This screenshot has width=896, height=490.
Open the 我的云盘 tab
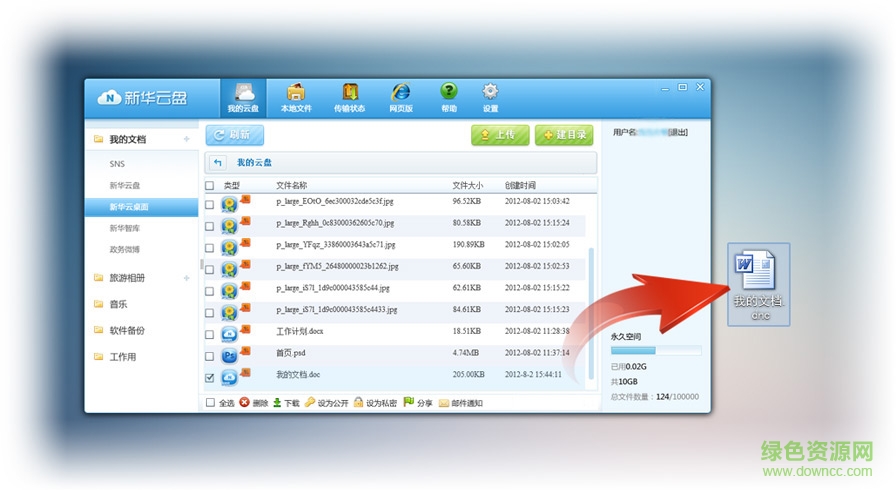point(243,98)
